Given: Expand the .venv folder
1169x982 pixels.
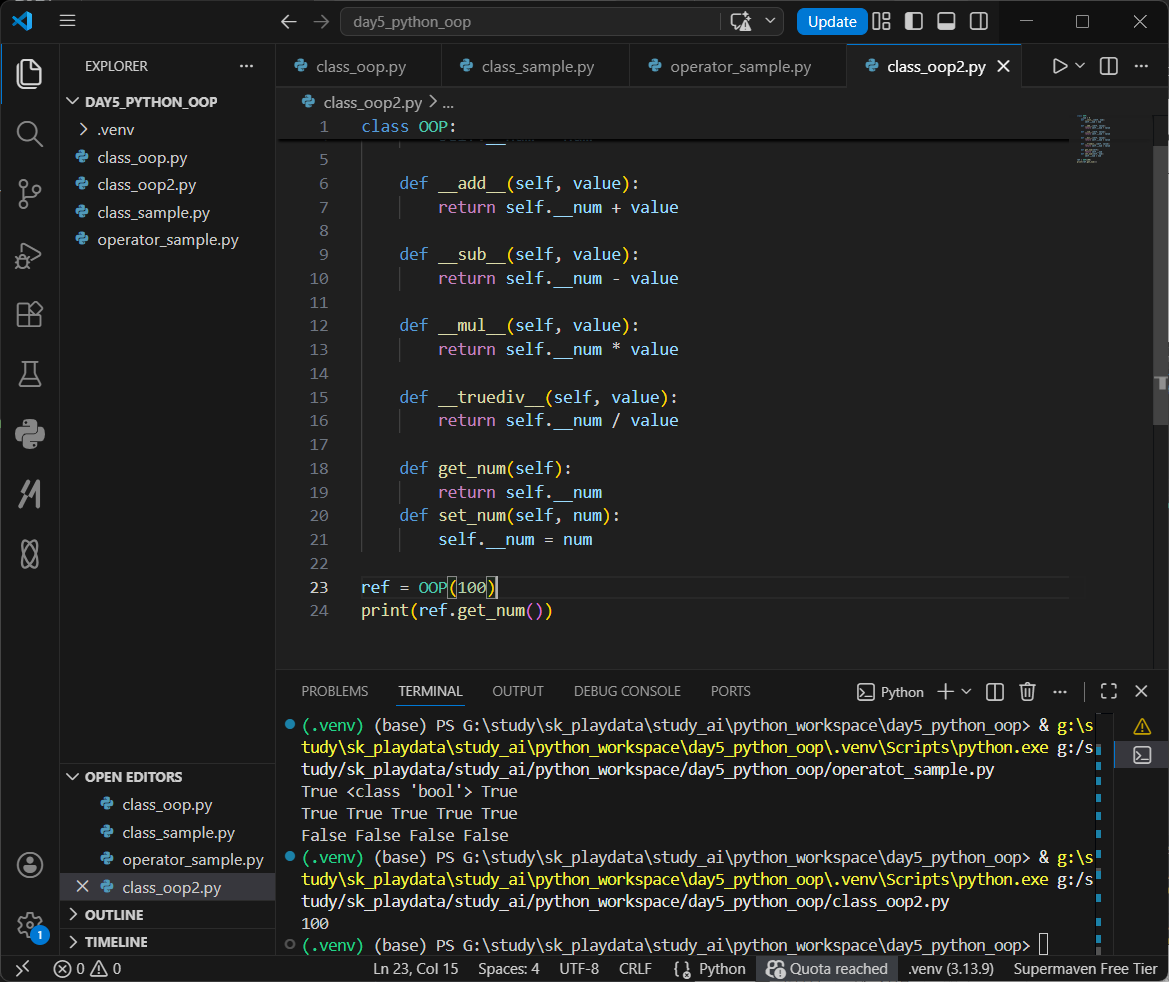Looking at the screenshot, I should point(168,130).
